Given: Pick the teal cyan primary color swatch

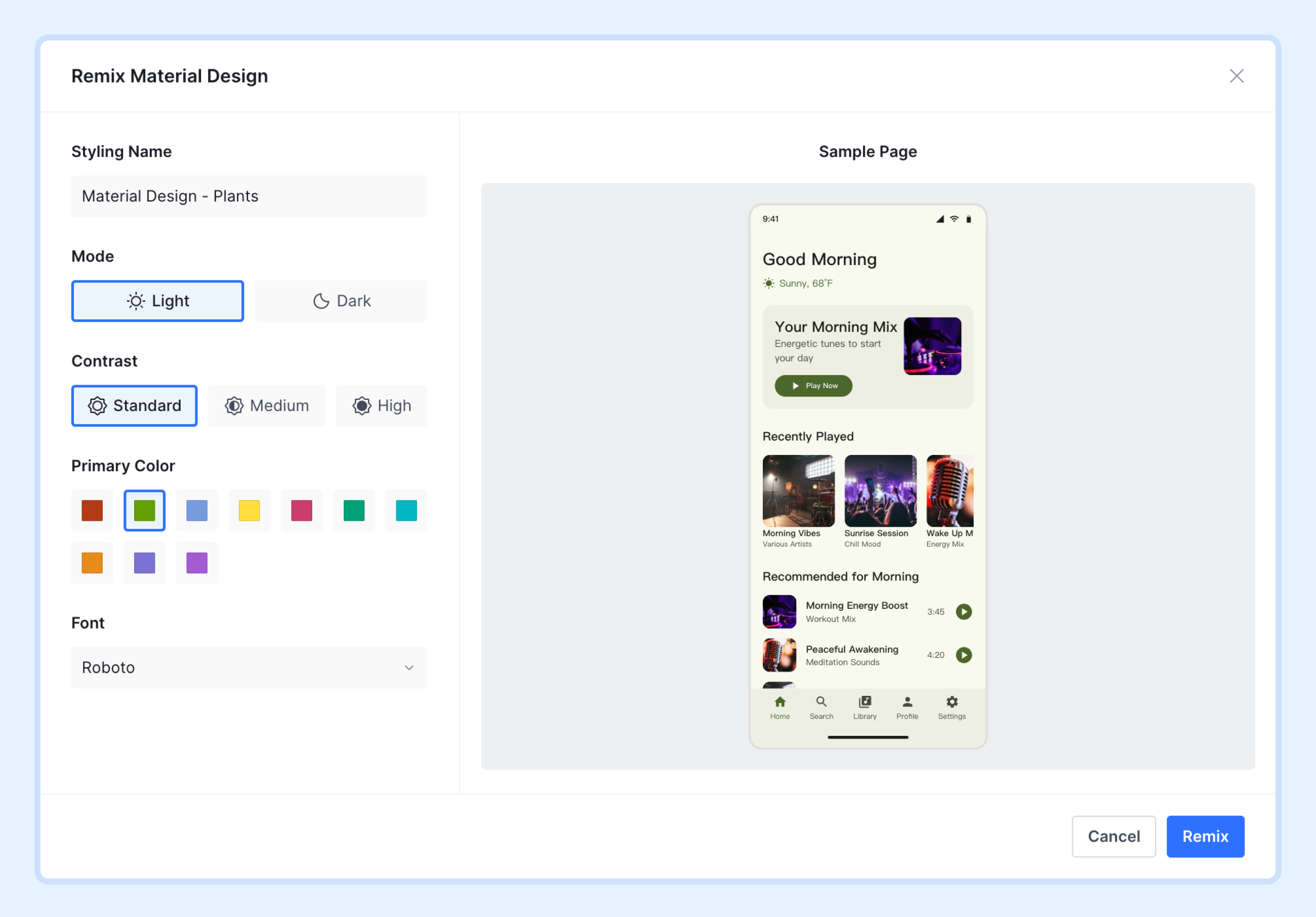Looking at the screenshot, I should pos(406,510).
